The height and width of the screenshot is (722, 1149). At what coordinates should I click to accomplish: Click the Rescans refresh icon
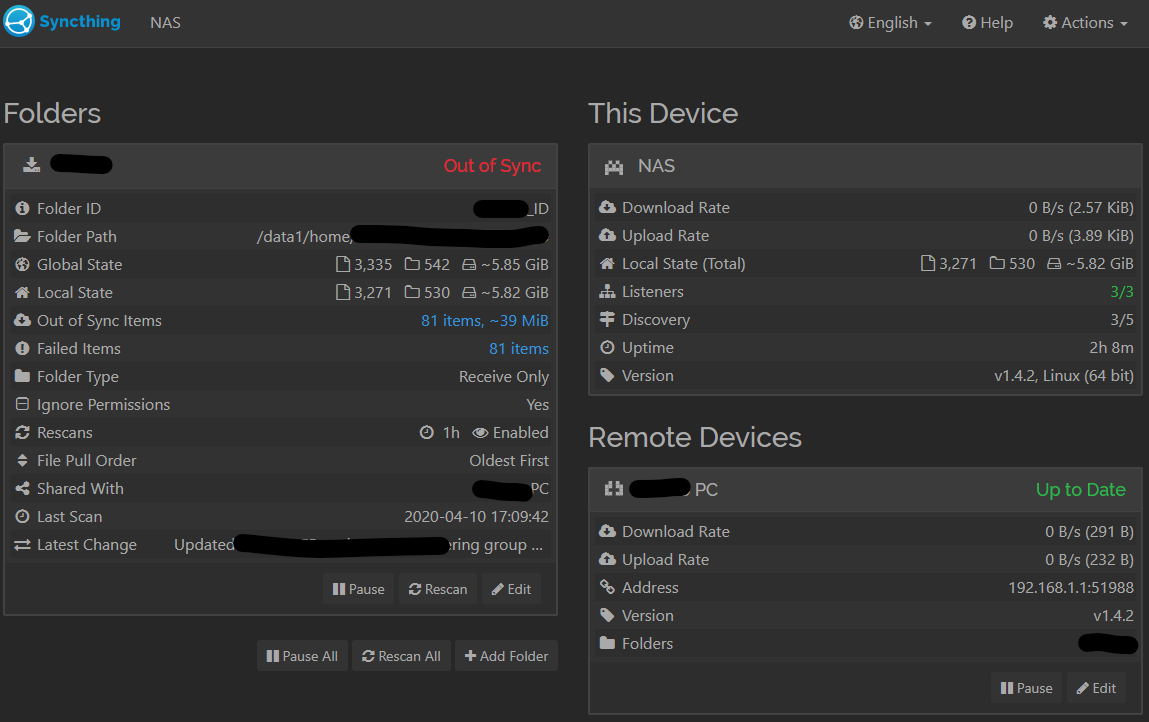tap(23, 432)
